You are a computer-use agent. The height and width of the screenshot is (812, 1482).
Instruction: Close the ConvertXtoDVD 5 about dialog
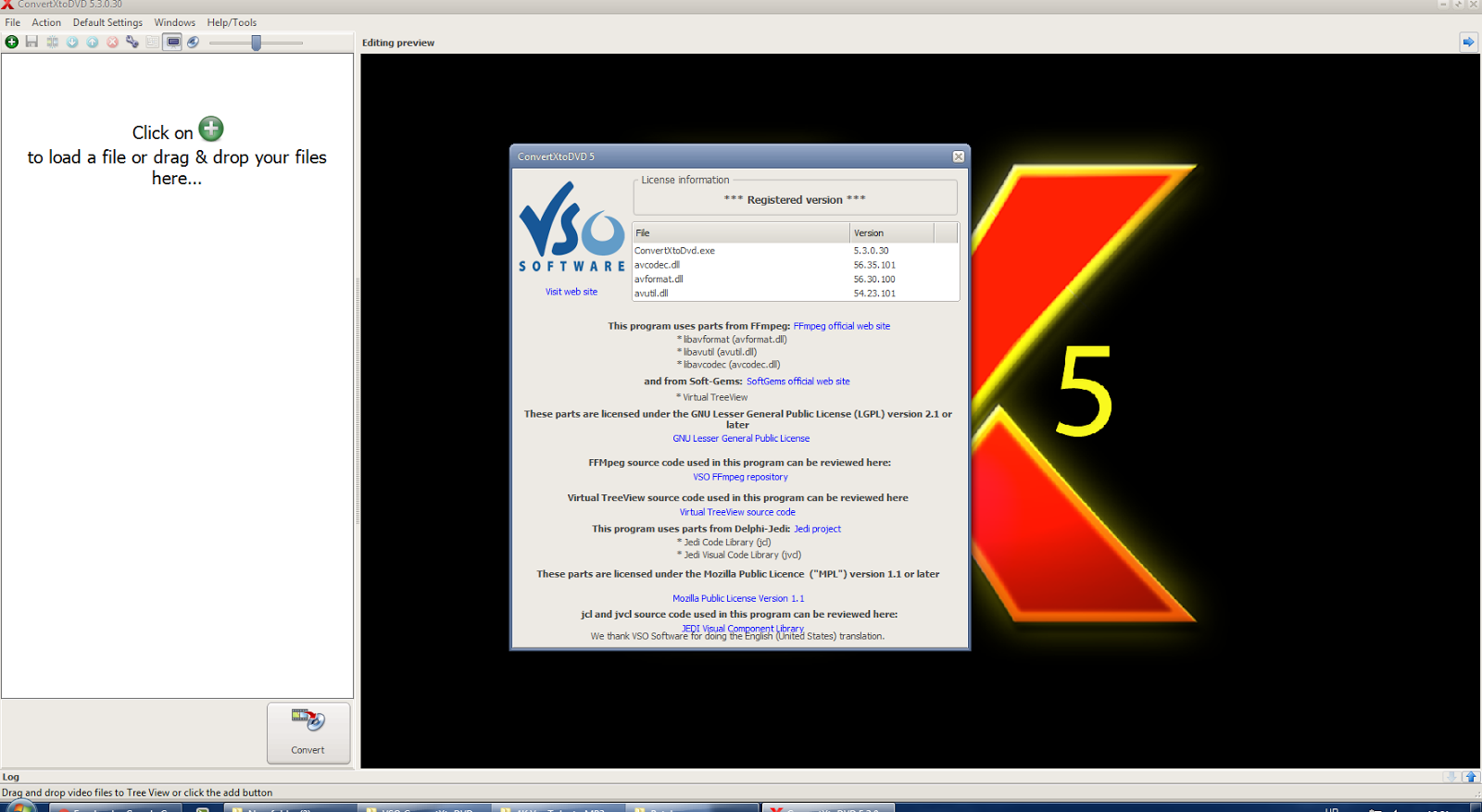(x=959, y=156)
